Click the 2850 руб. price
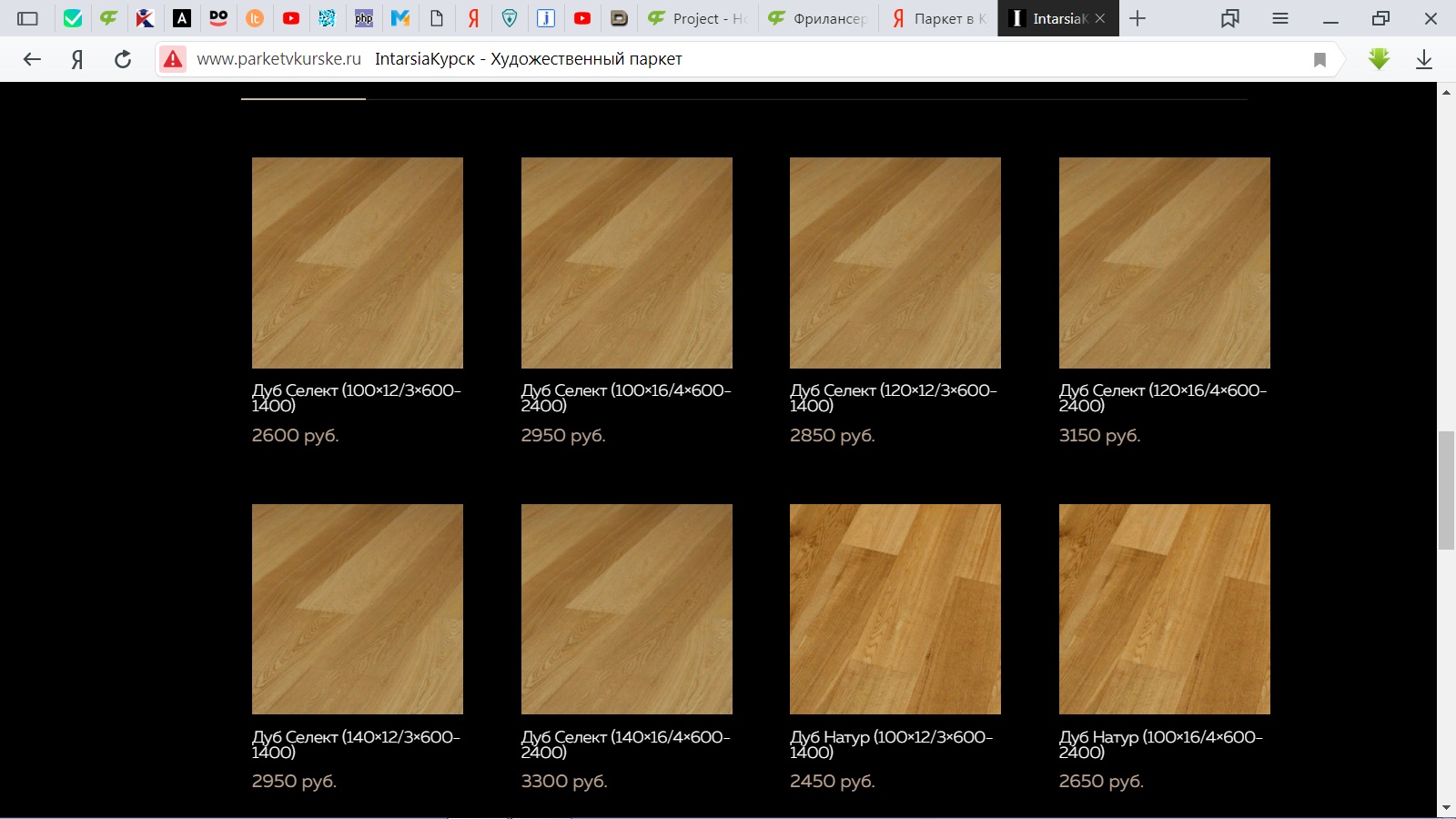The image size is (1456, 819). (833, 436)
